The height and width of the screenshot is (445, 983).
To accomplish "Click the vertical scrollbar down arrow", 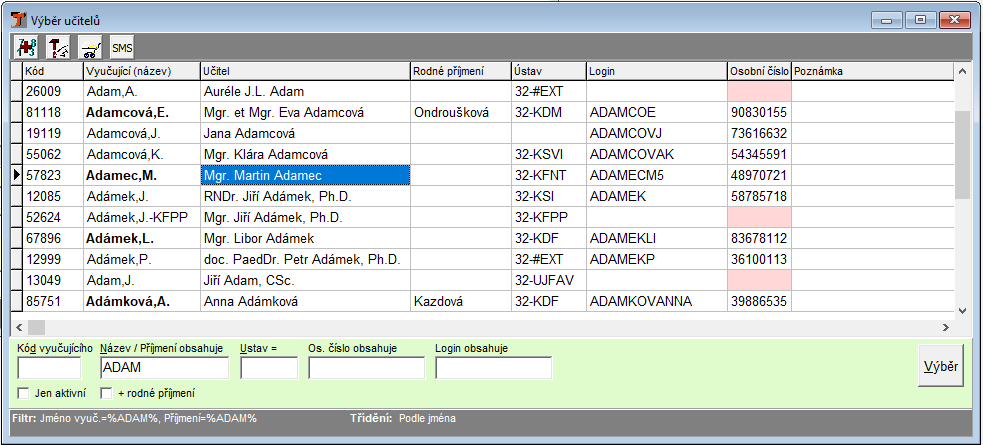I will [x=962, y=310].
